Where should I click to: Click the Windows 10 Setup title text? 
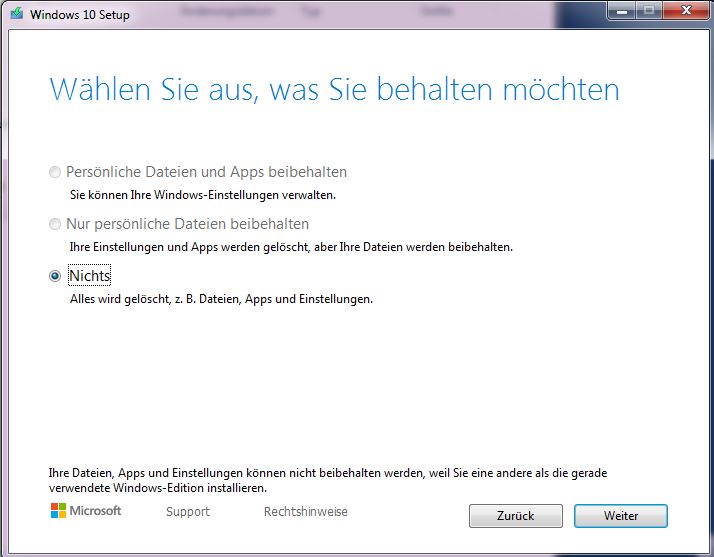pos(80,15)
